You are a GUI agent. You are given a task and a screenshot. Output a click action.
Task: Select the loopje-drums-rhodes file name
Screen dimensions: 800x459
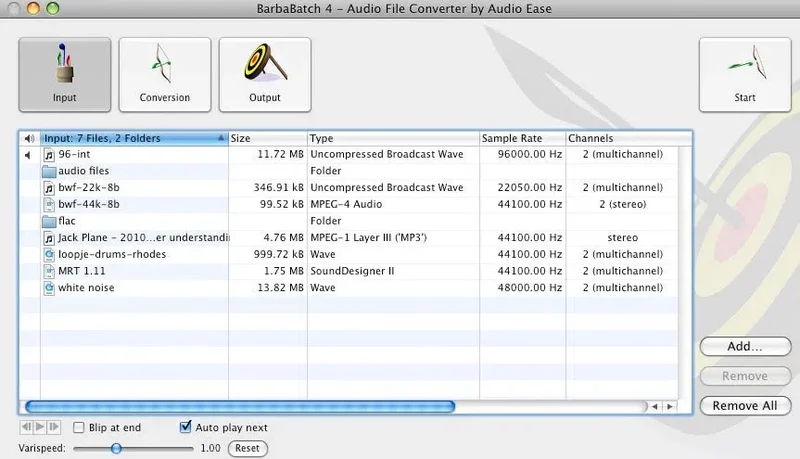click(x=112, y=254)
